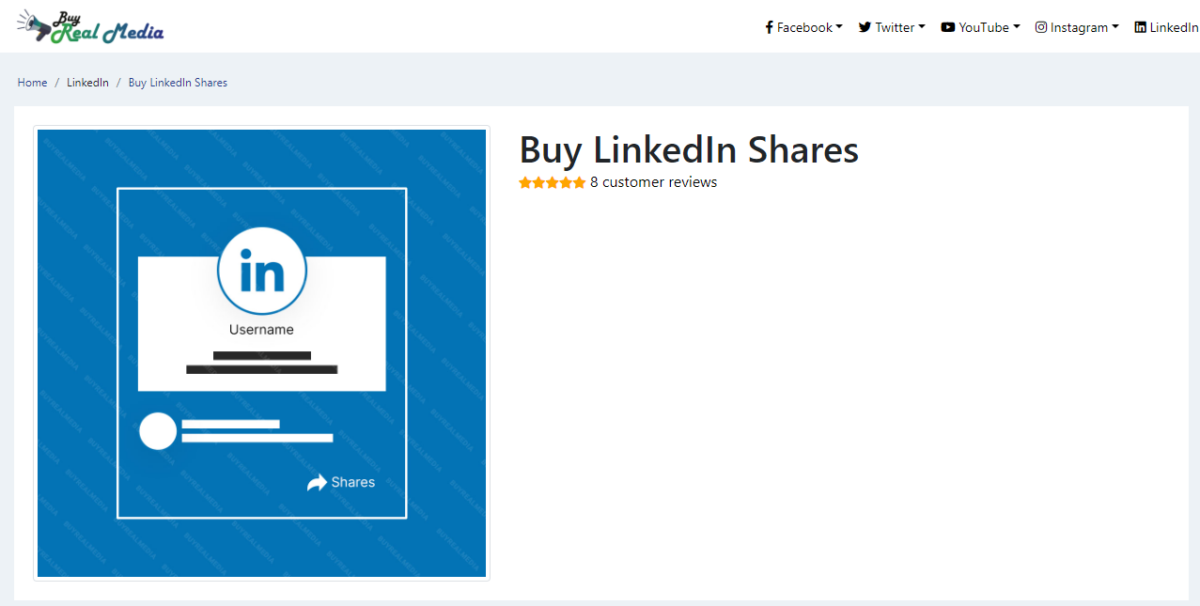Expand the YouTube dropdown caret
Screen dimensions: 1200x606
1016,27
